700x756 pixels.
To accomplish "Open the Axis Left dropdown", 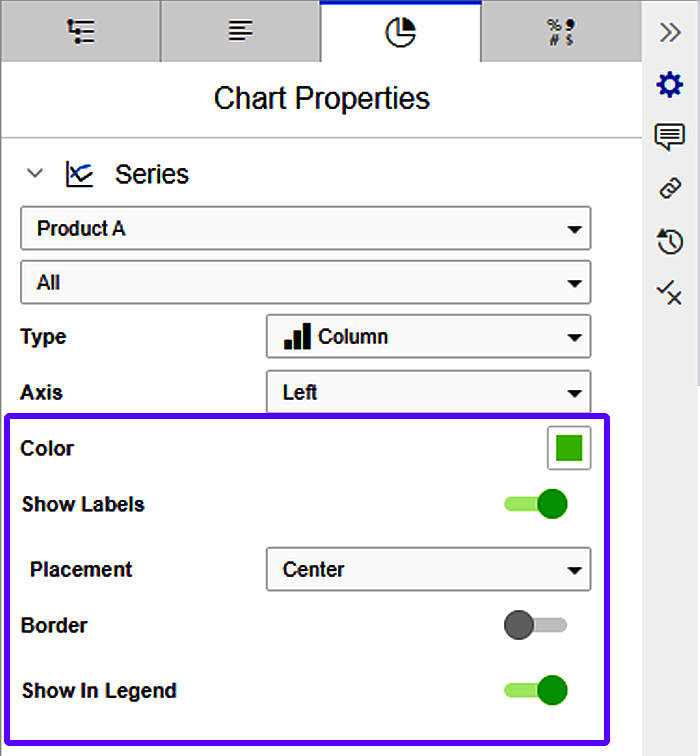I will [428, 392].
